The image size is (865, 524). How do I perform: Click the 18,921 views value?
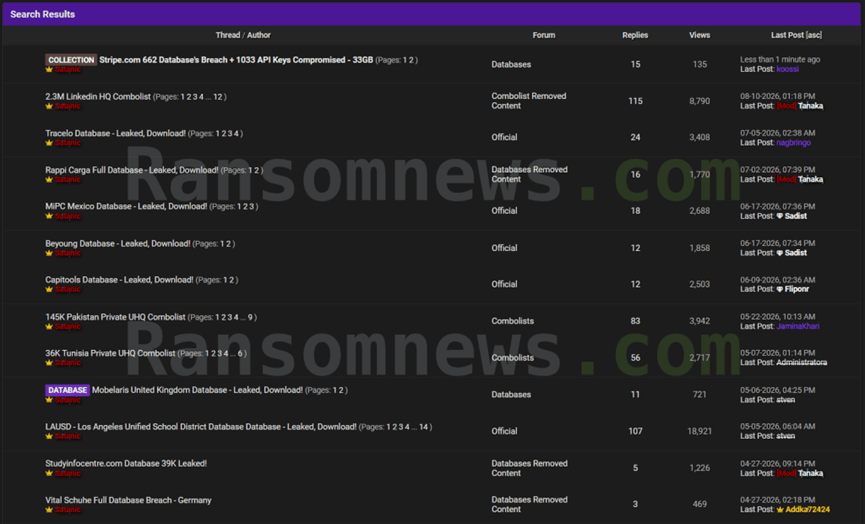coord(700,431)
